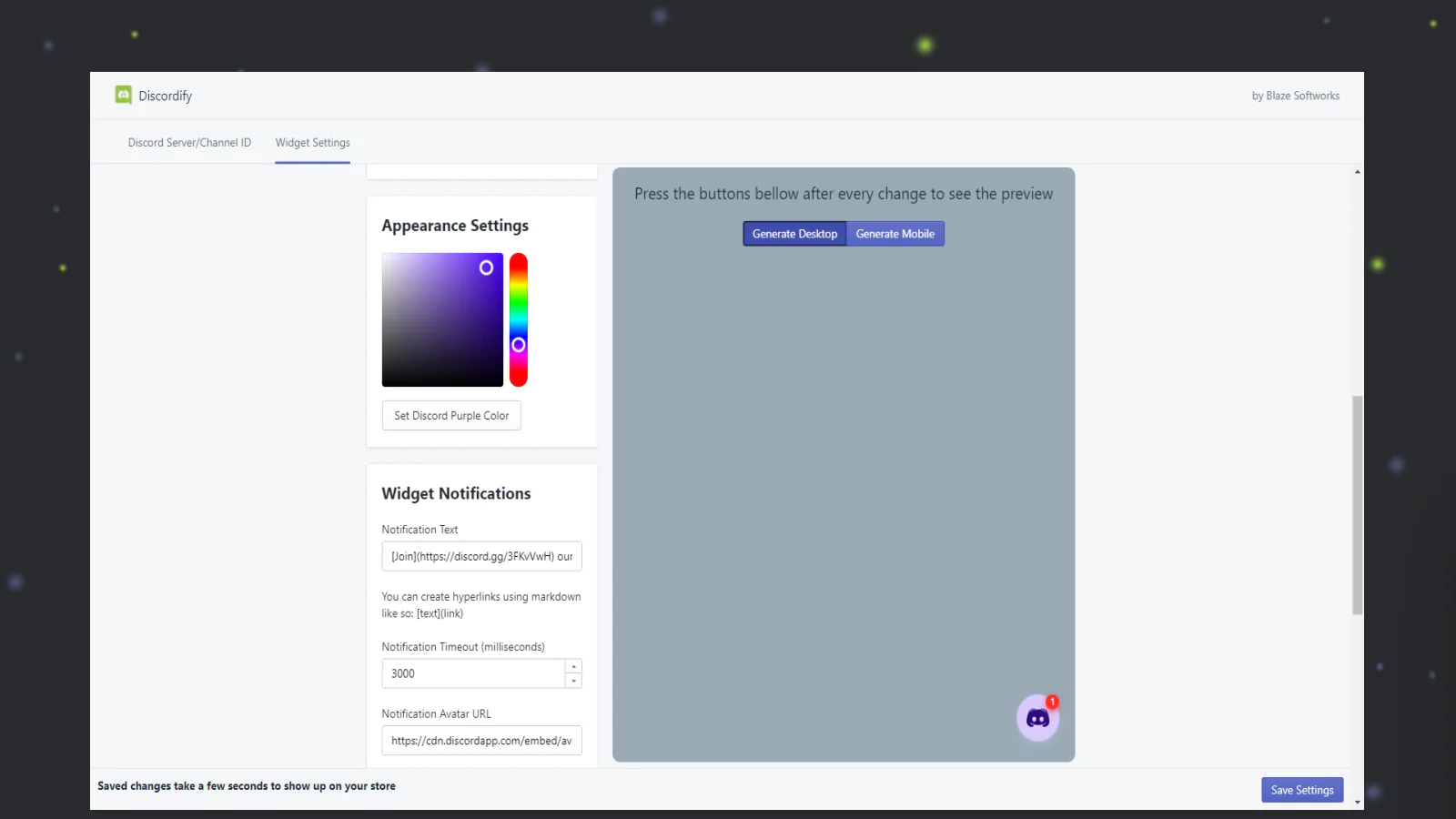Decrease Notification Timeout using the down stepper arrow
1456x819 pixels.
coord(574,679)
